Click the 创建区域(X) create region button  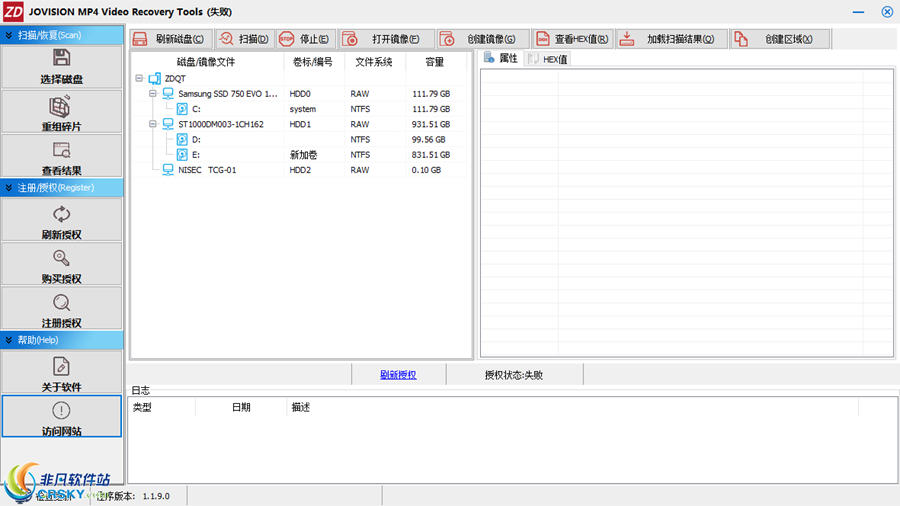pos(779,39)
